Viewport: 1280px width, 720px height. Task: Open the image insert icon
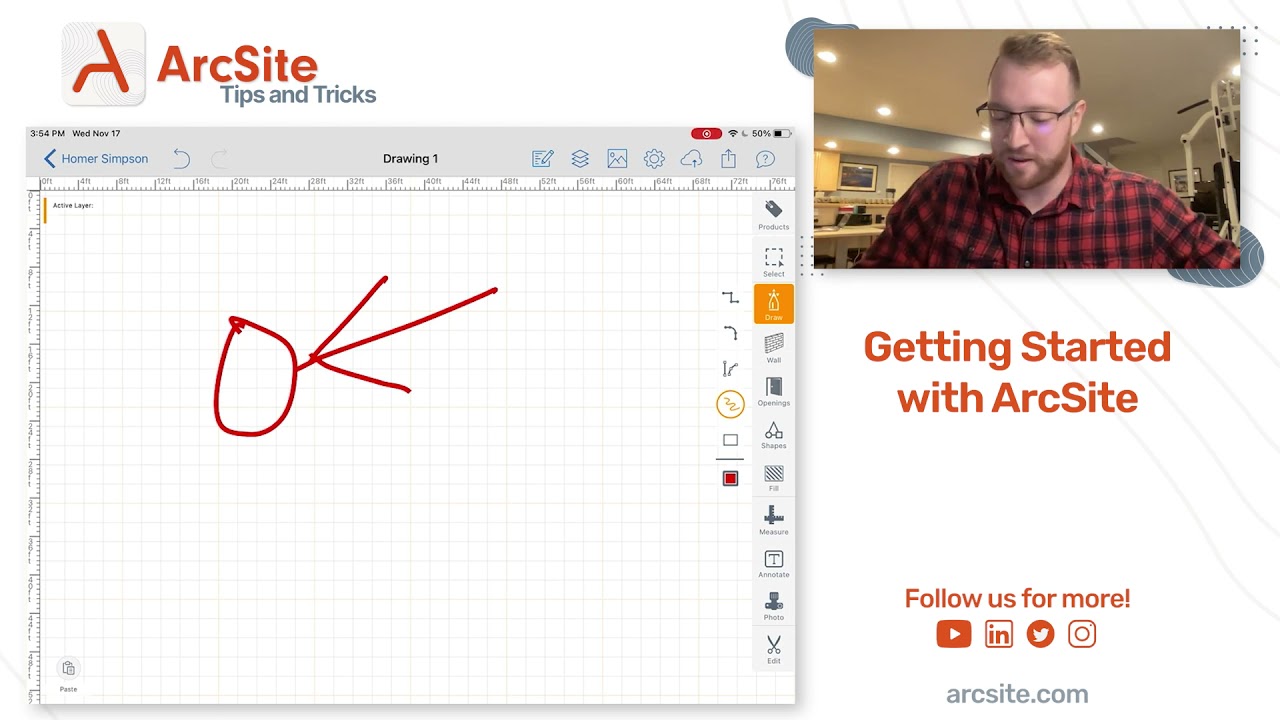(x=617, y=159)
